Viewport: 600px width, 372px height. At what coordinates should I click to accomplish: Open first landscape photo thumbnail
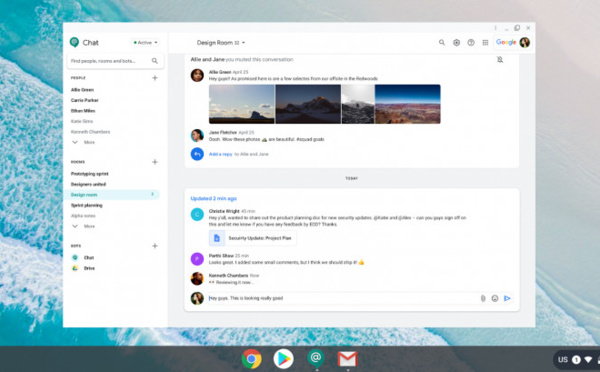click(241, 104)
